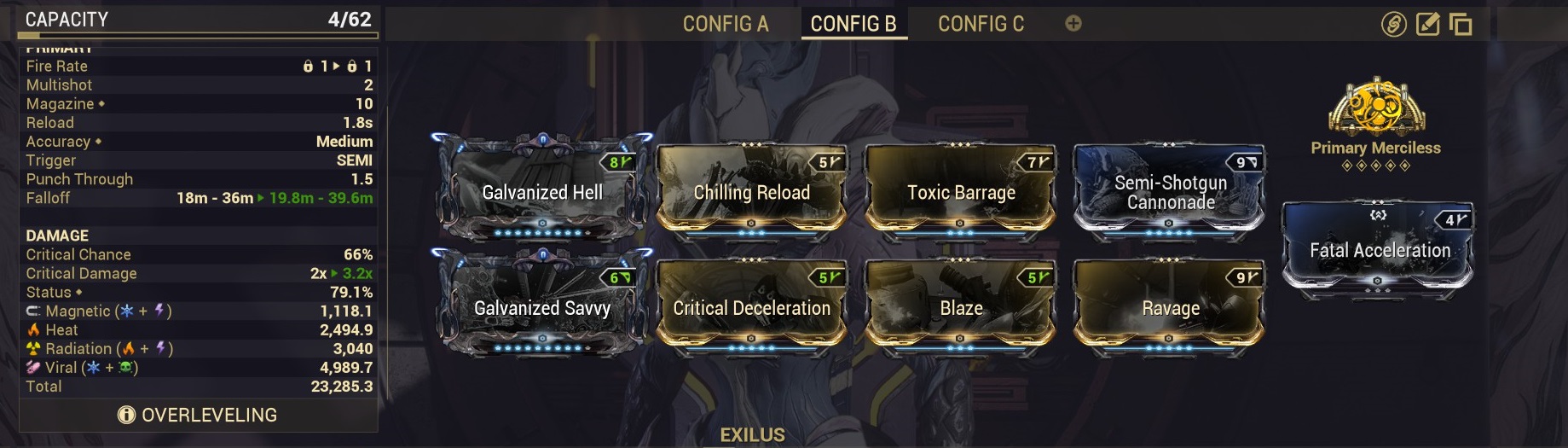This screenshot has width=1568, height=448.
Task: Select the Fatal Acceleration exilus mod
Action: point(1379,247)
